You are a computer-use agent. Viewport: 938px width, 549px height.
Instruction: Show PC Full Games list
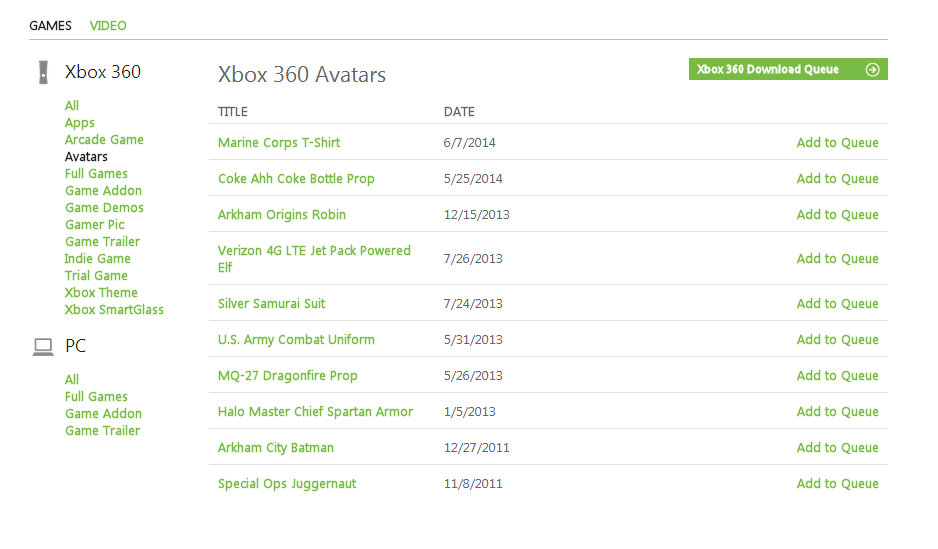96,397
